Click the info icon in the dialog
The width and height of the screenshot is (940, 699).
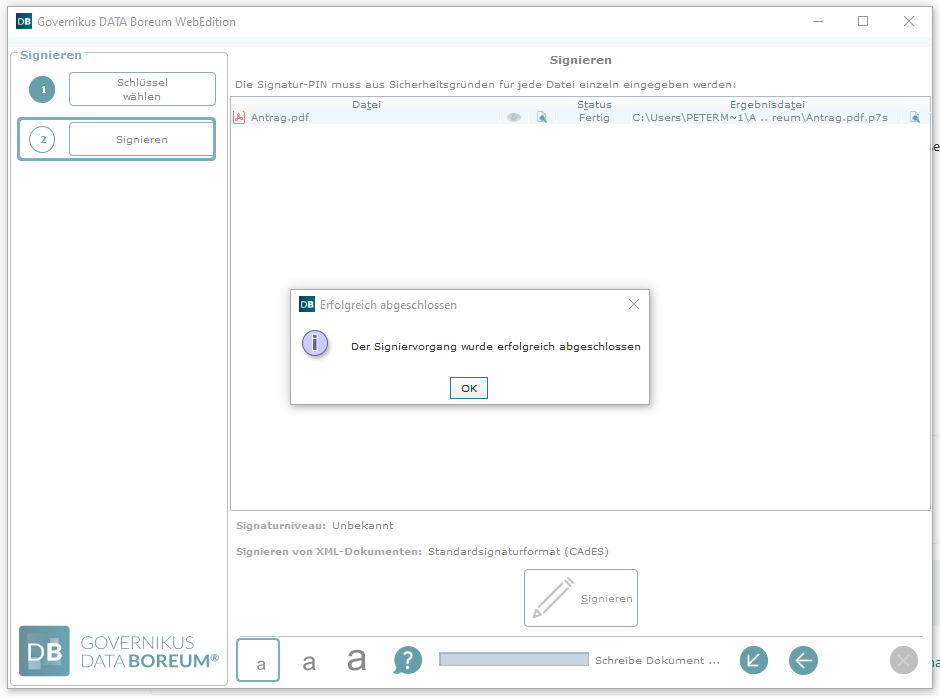pyautogui.click(x=315, y=344)
